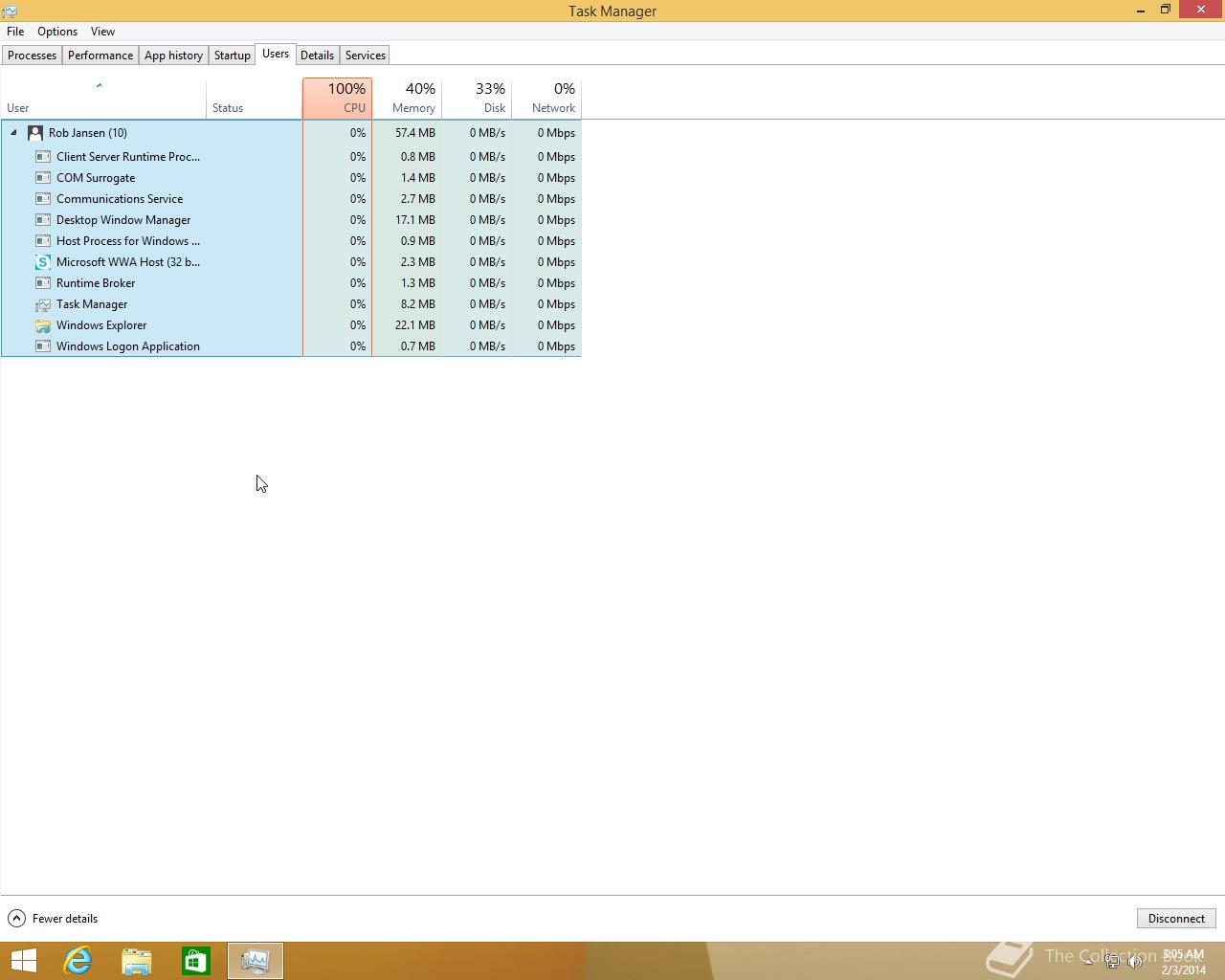The height and width of the screenshot is (980, 1225).
Task: Sort by the Memory column header
Action: (x=407, y=99)
